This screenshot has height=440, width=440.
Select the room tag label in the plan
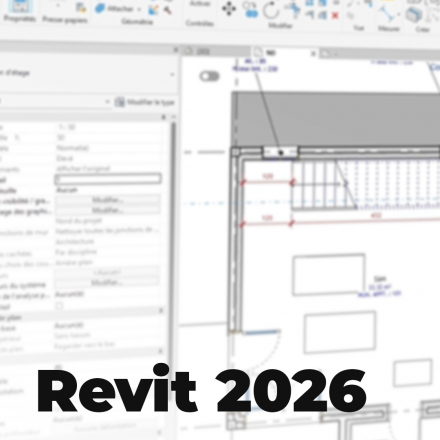point(380,287)
